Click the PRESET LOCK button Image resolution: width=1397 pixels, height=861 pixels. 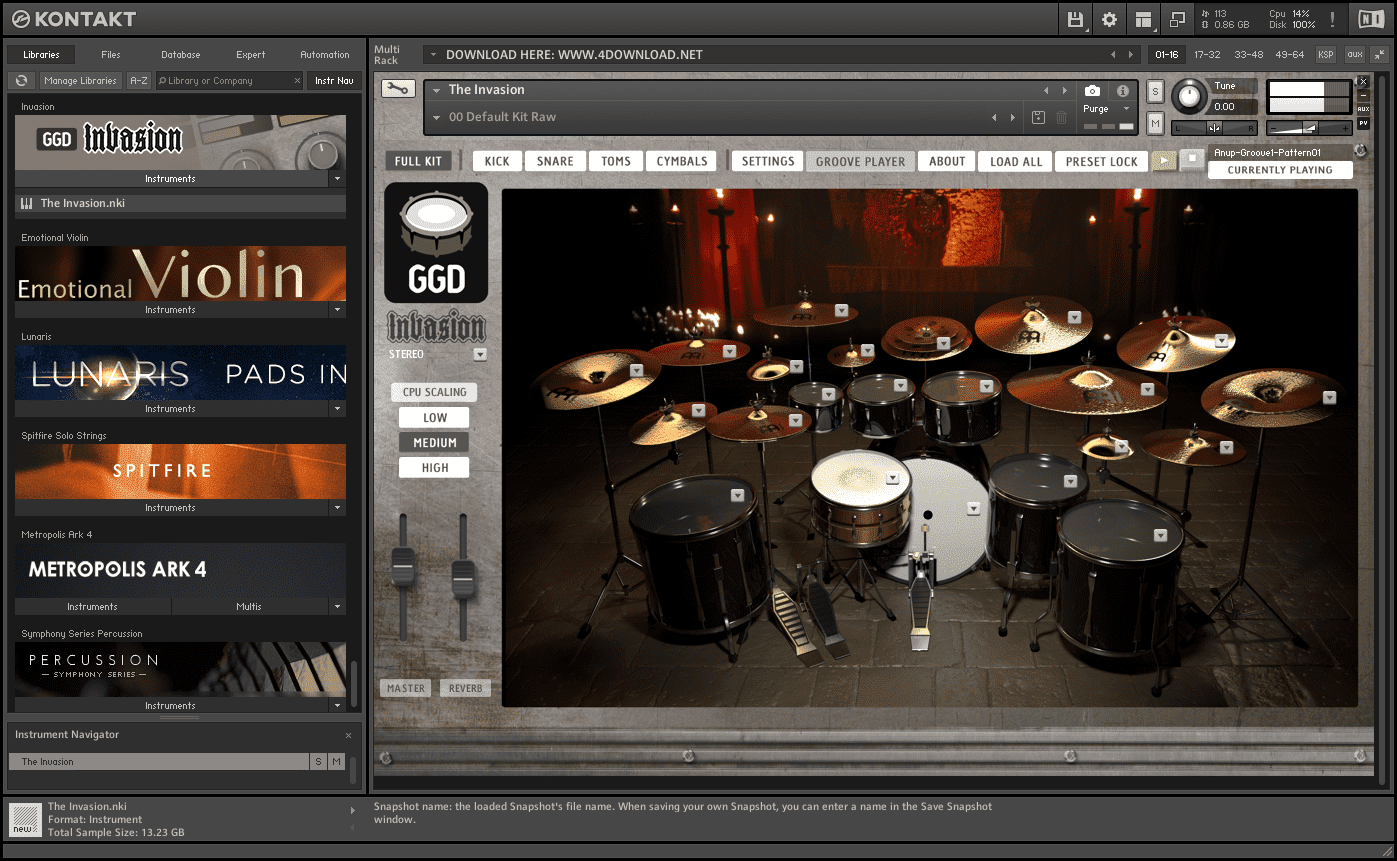click(x=1102, y=161)
